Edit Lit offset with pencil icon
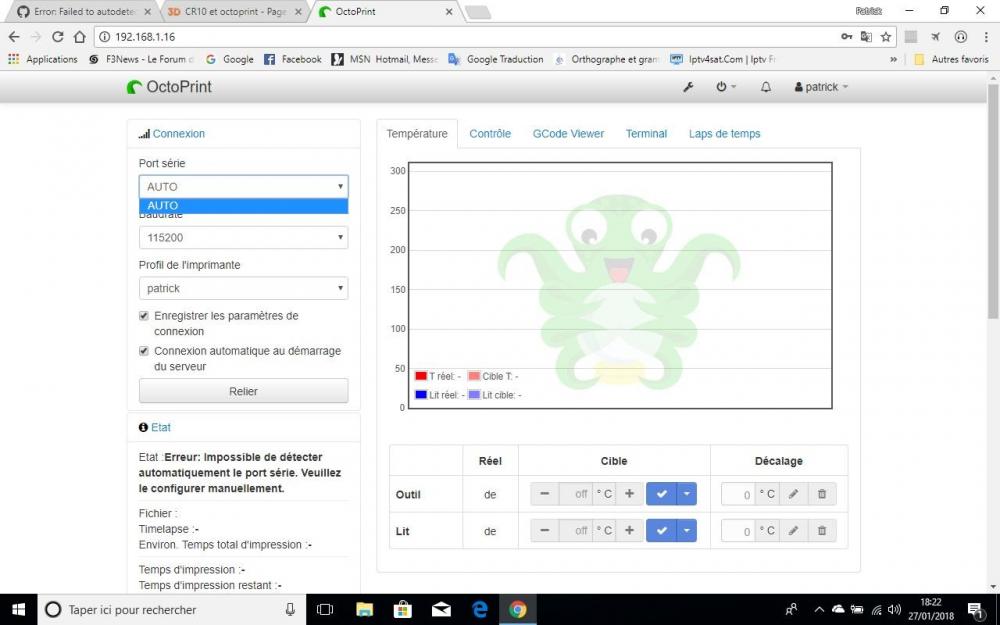The width and height of the screenshot is (1000, 625). point(793,531)
